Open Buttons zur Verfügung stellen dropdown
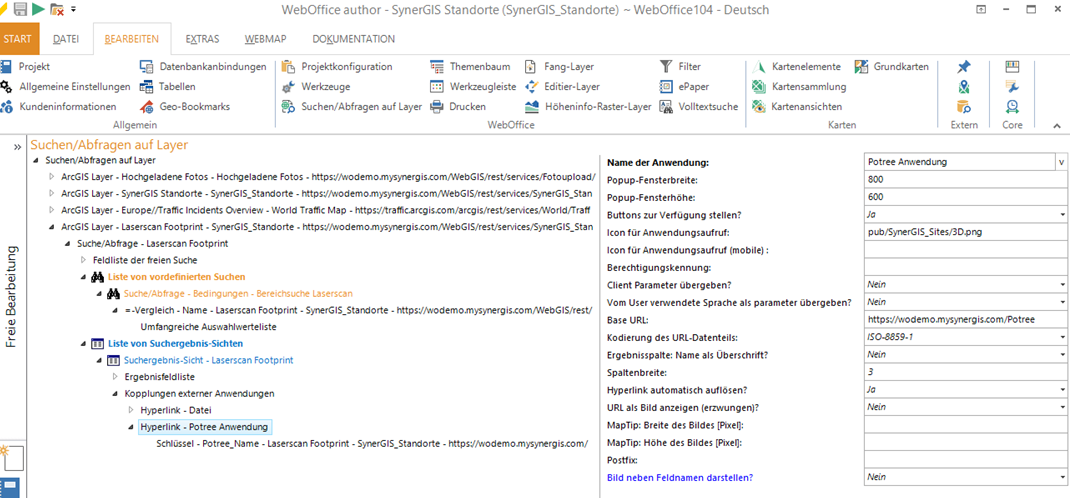 coord(1063,215)
